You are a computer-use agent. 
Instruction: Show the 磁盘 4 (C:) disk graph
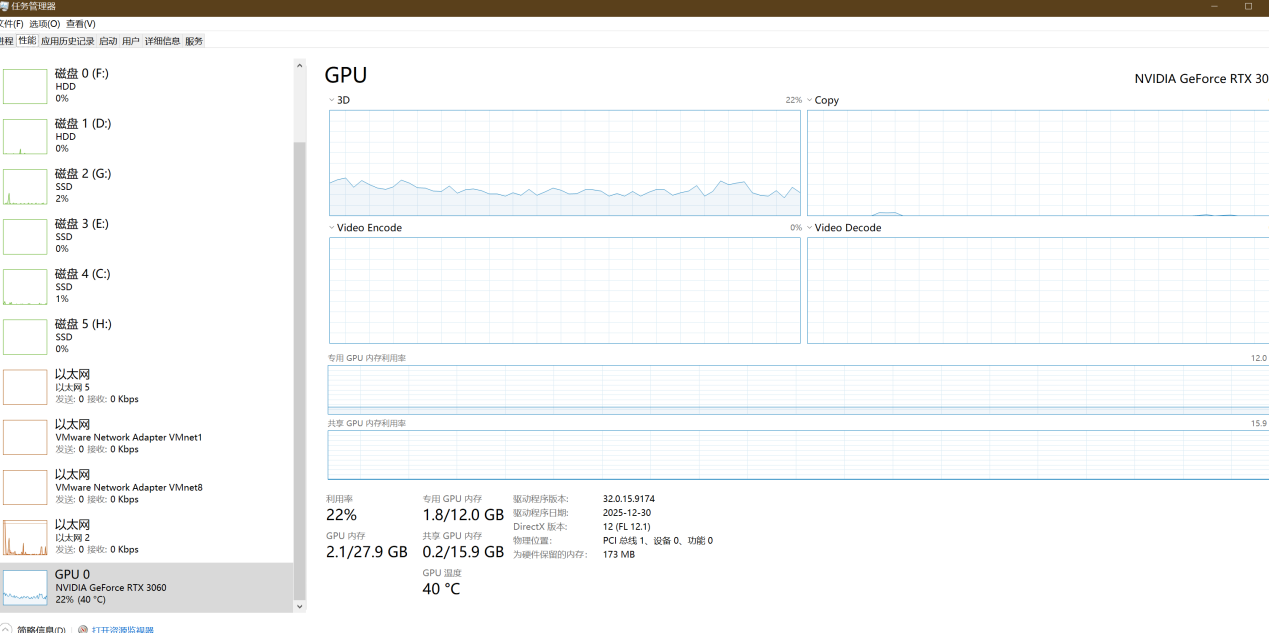(x=25, y=286)
